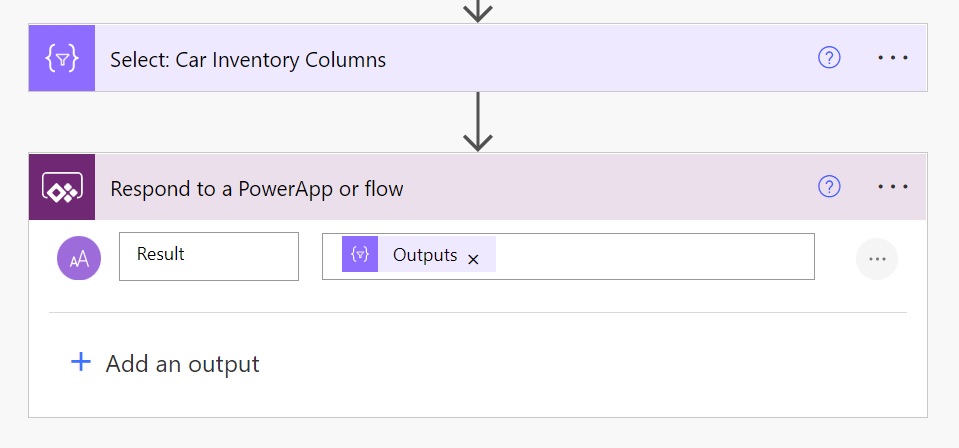The width and height of the screenshot is (959, 448).
Task: Click the arrow between Select and Respond steps
Action: pos(478,122)
